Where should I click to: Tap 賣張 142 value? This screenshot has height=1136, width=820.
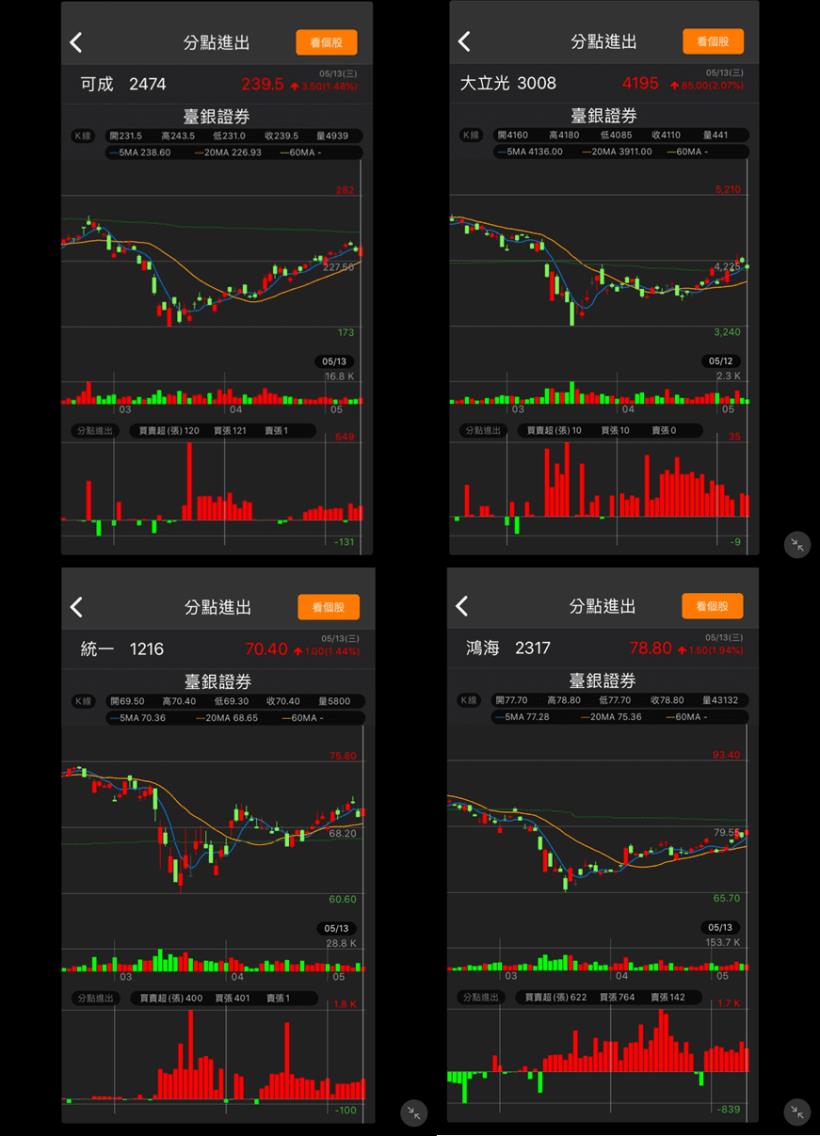pyautogui.click(x=668, y=997)
